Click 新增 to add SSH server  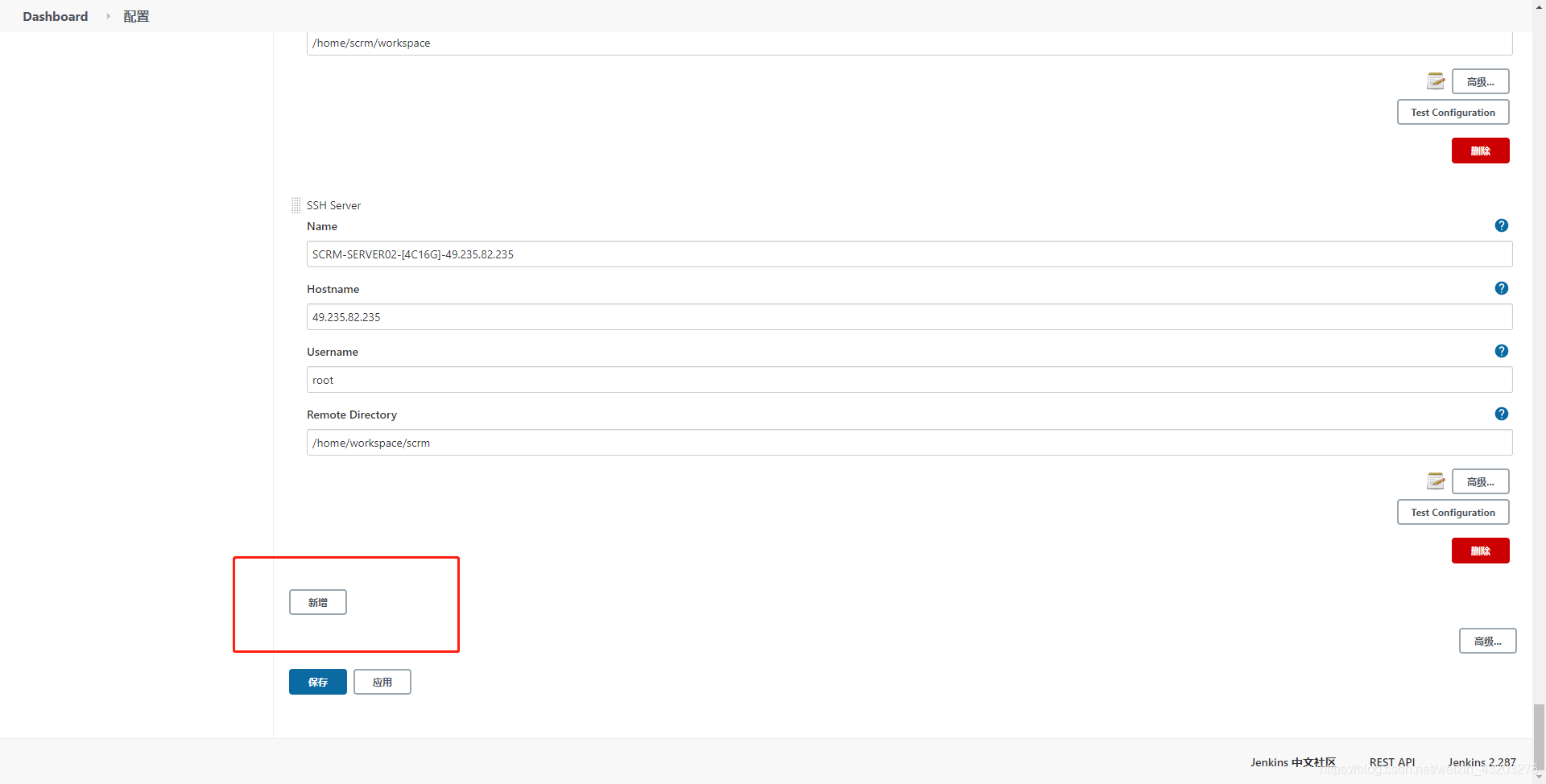pyautogui.click(x=317, y=602)
